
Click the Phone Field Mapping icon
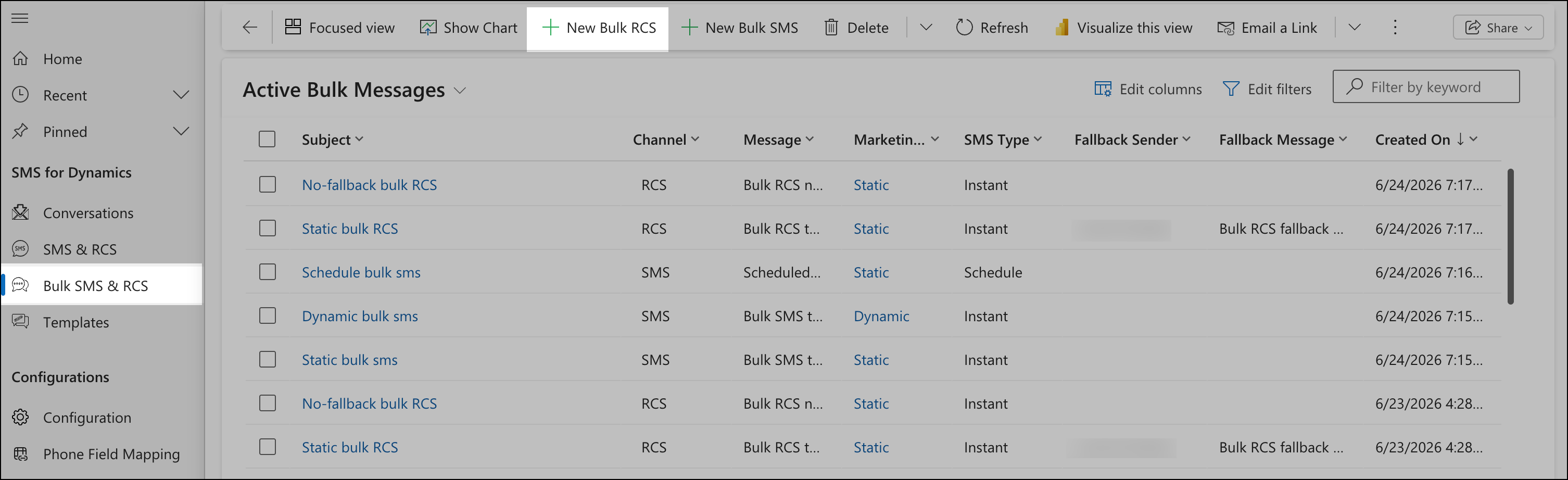point(21,453)
